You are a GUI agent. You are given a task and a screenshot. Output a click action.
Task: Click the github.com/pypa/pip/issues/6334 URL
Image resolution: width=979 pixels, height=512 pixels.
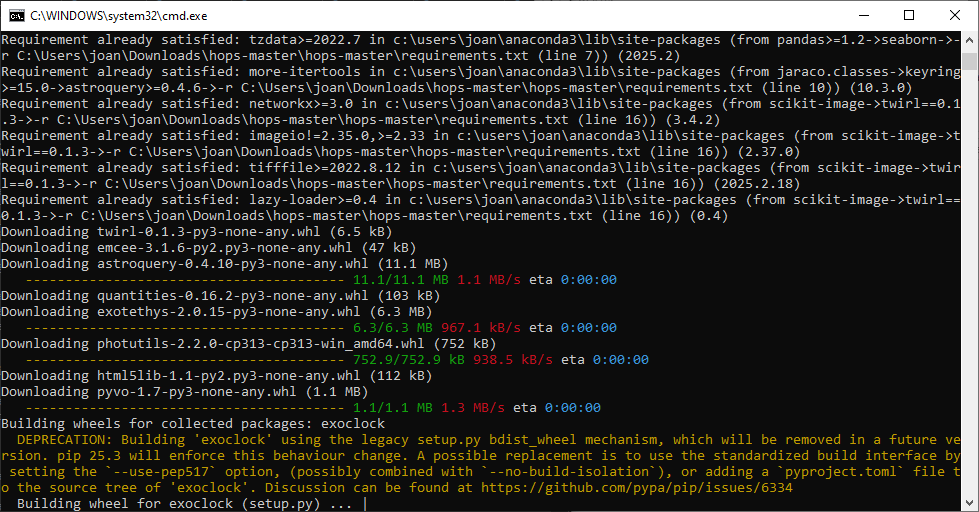(637, 488)
